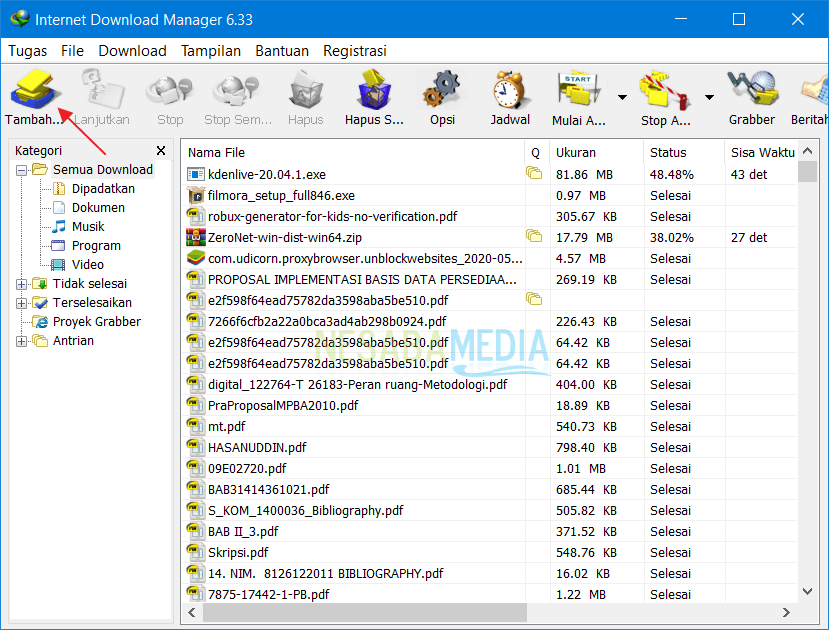This screenshot has height=630, width=829.
Task: Open the Tugas menu
Action: [x=27, y=51]
